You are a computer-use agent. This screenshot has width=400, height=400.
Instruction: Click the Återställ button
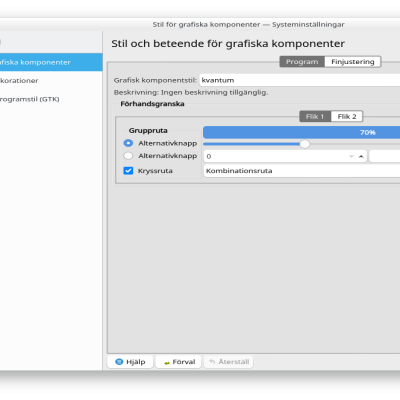[229, 362]
